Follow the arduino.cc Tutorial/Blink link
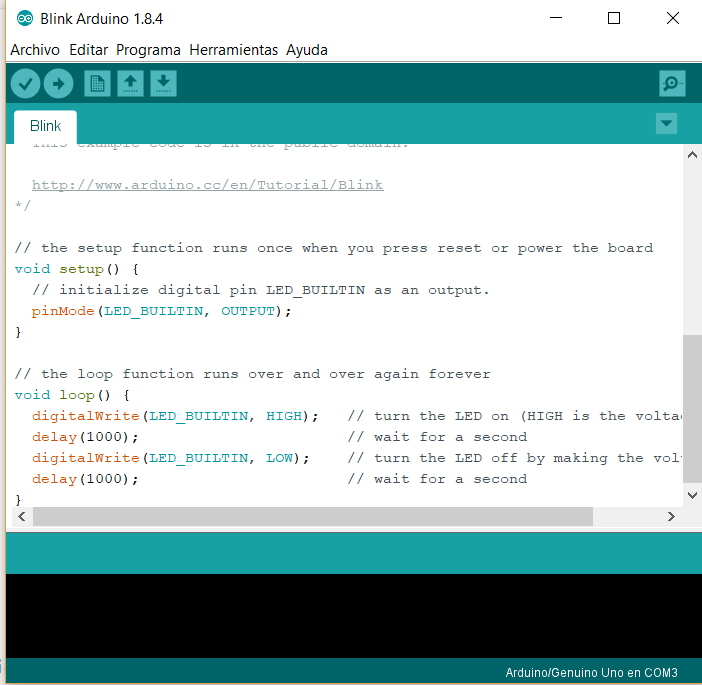The width and height of the screenshot is (702, 685). tap(208, 185)
